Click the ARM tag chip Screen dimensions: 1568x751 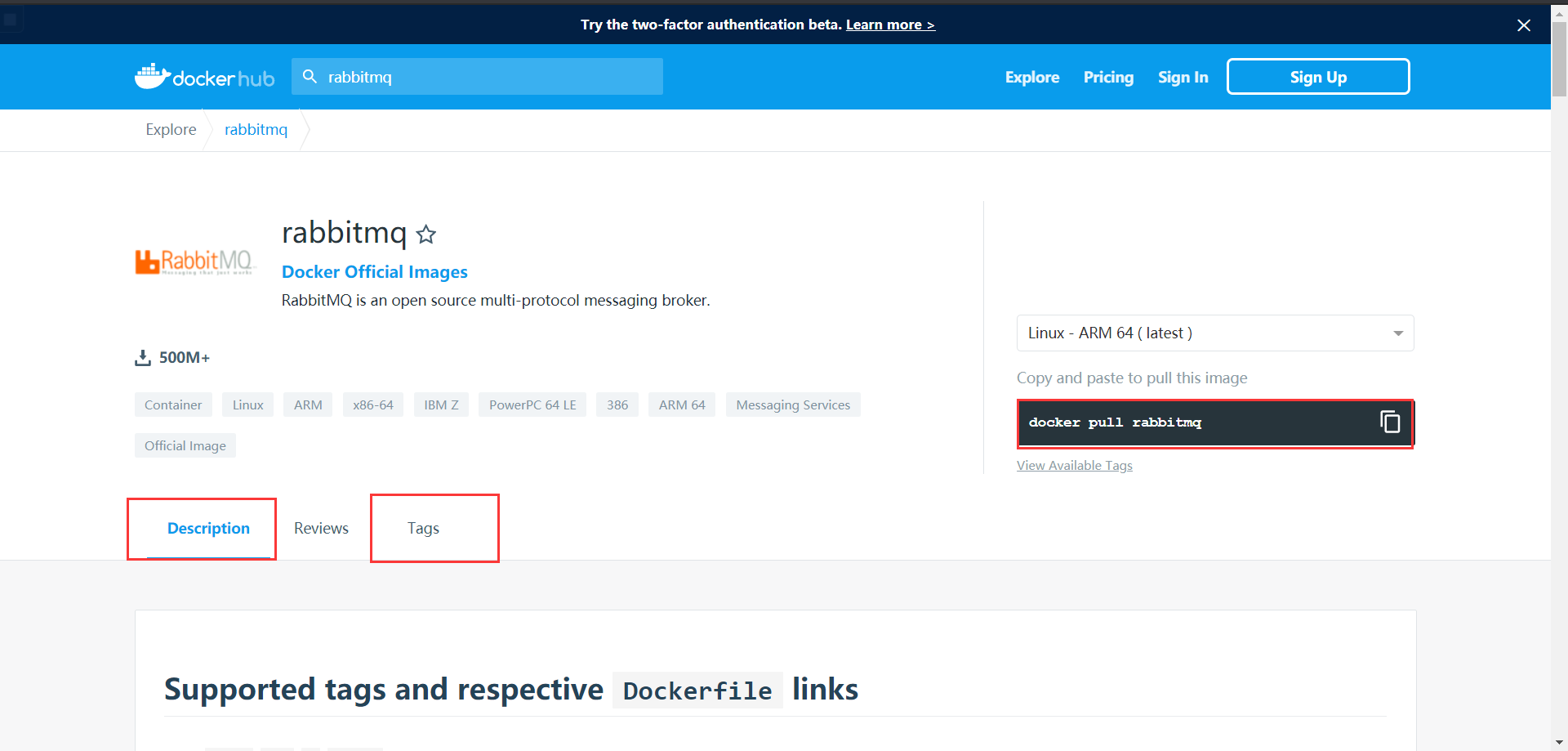(308, 405)
